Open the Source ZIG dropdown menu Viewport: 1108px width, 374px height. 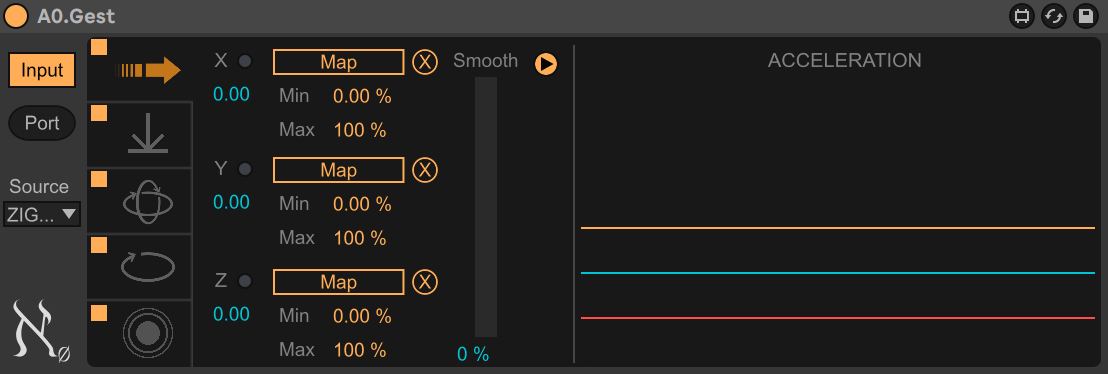42,214
